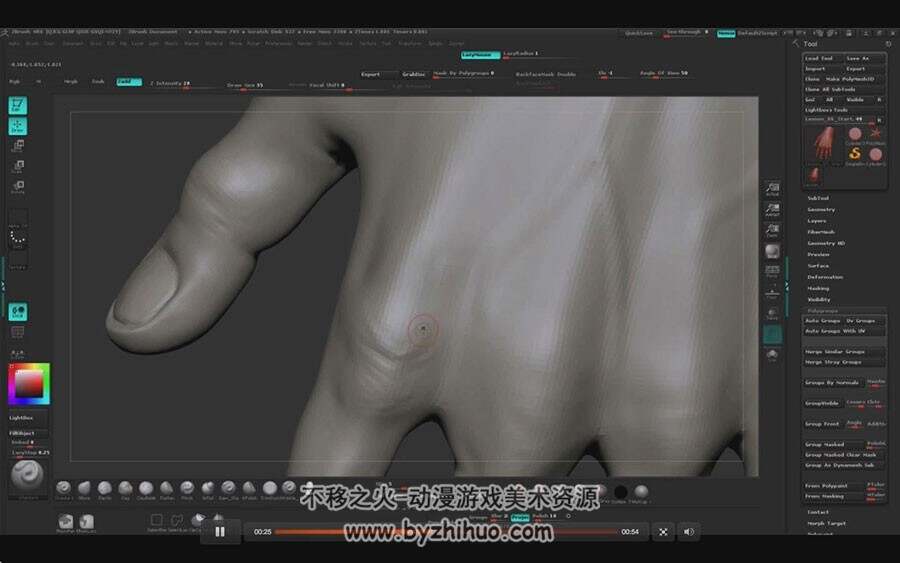900x563 pixels.
Task: Toggle the highlighted teal icon in right shelf
Action: coord(772,334)
